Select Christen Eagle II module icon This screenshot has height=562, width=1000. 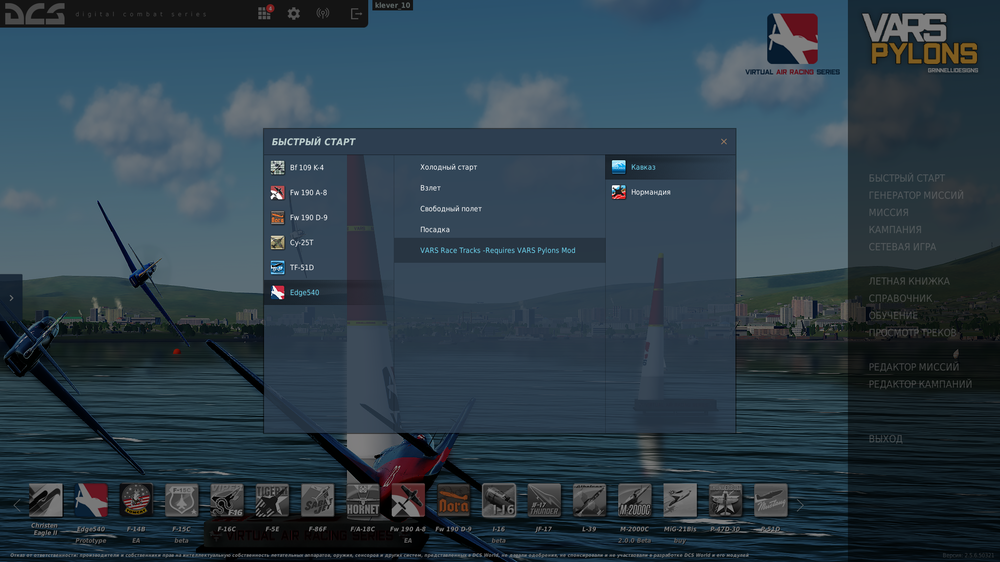tap(45, 500)
